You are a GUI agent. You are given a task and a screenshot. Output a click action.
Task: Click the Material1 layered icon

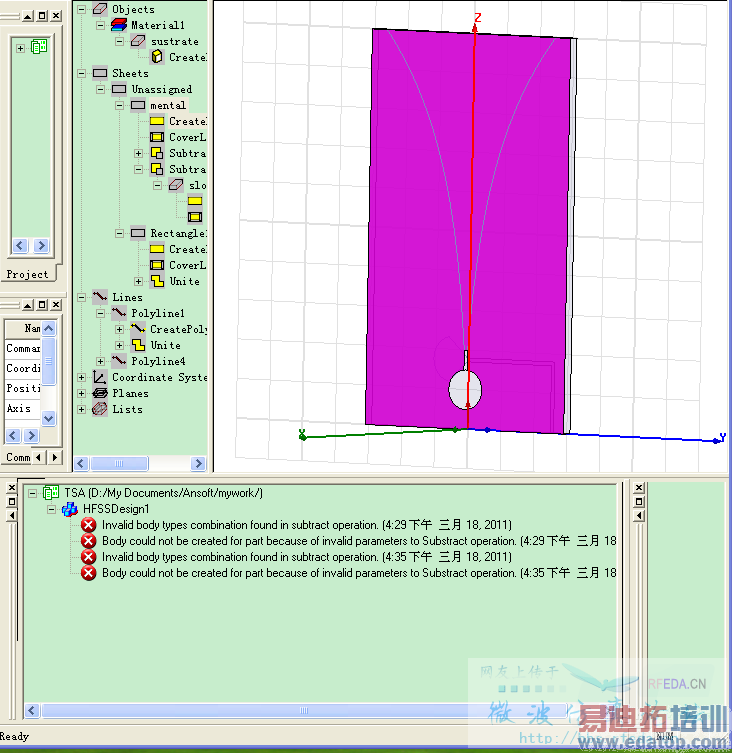[x=119, y=24]
